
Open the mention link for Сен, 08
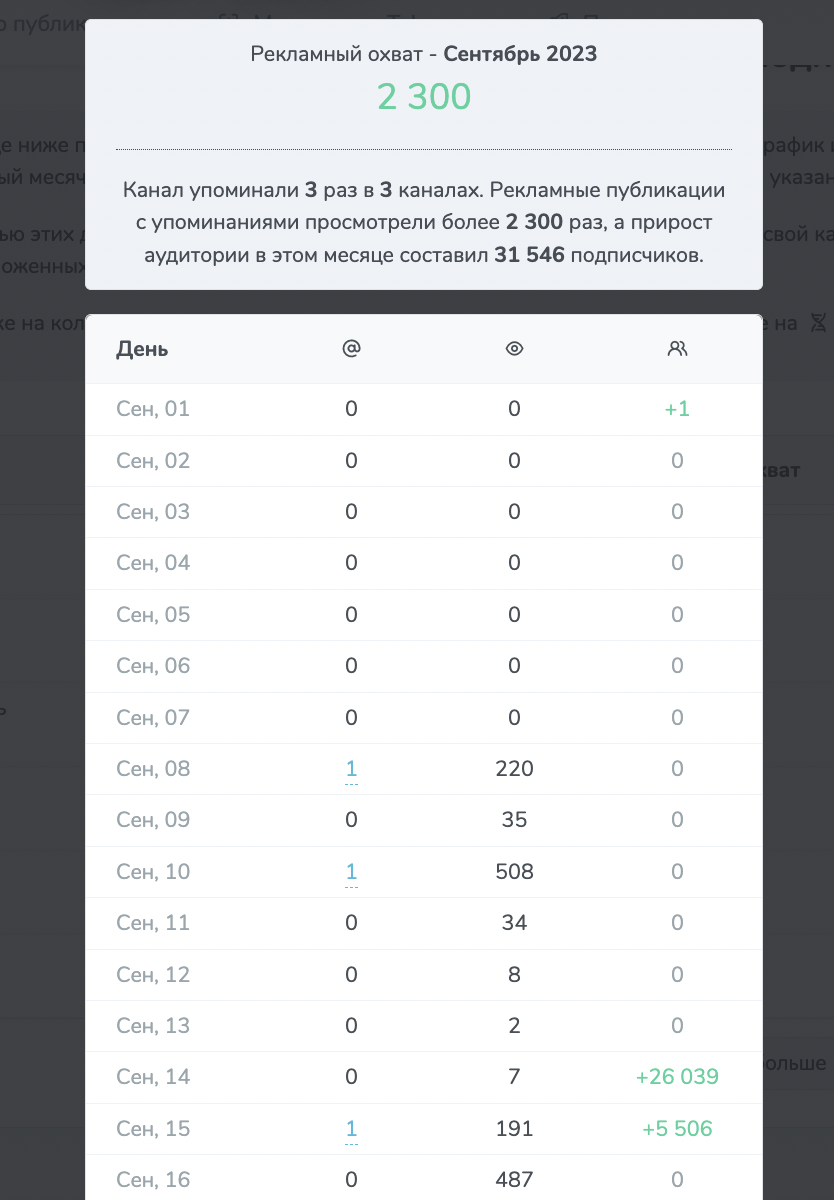(x=351, y=769)
